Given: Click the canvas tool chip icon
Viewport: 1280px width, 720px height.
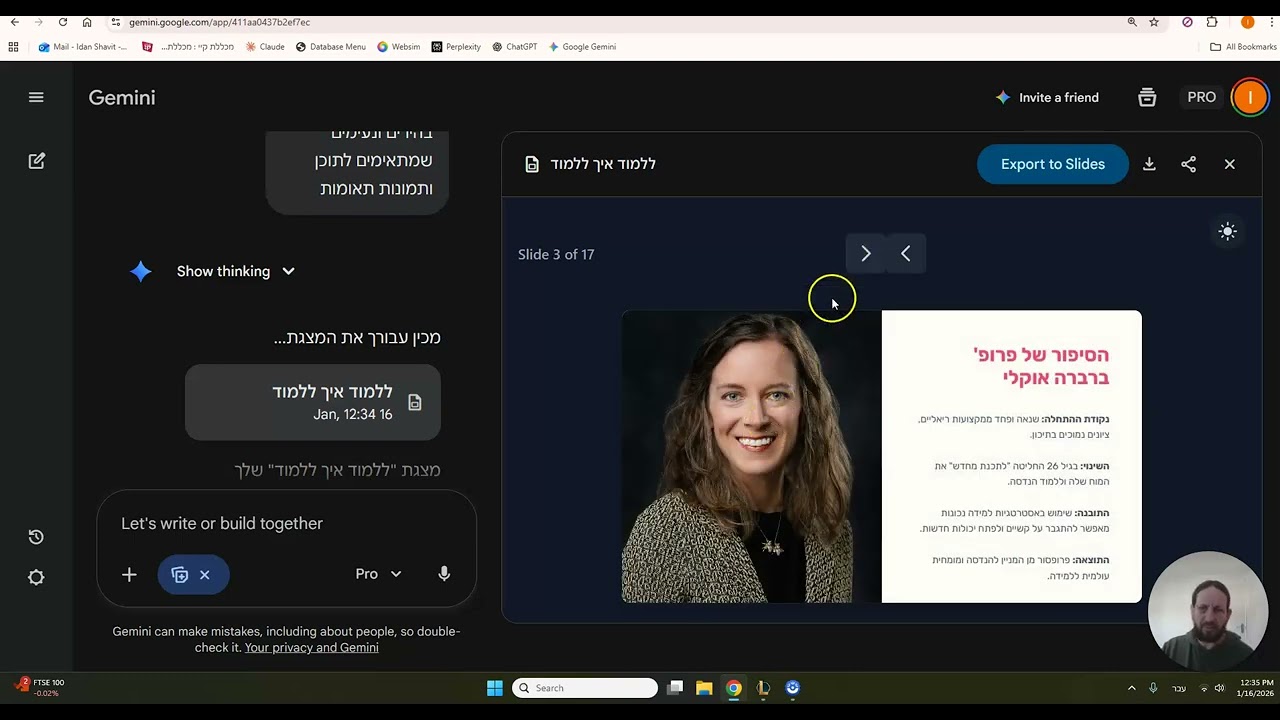Looking at the screenshot, I should 179,575.
